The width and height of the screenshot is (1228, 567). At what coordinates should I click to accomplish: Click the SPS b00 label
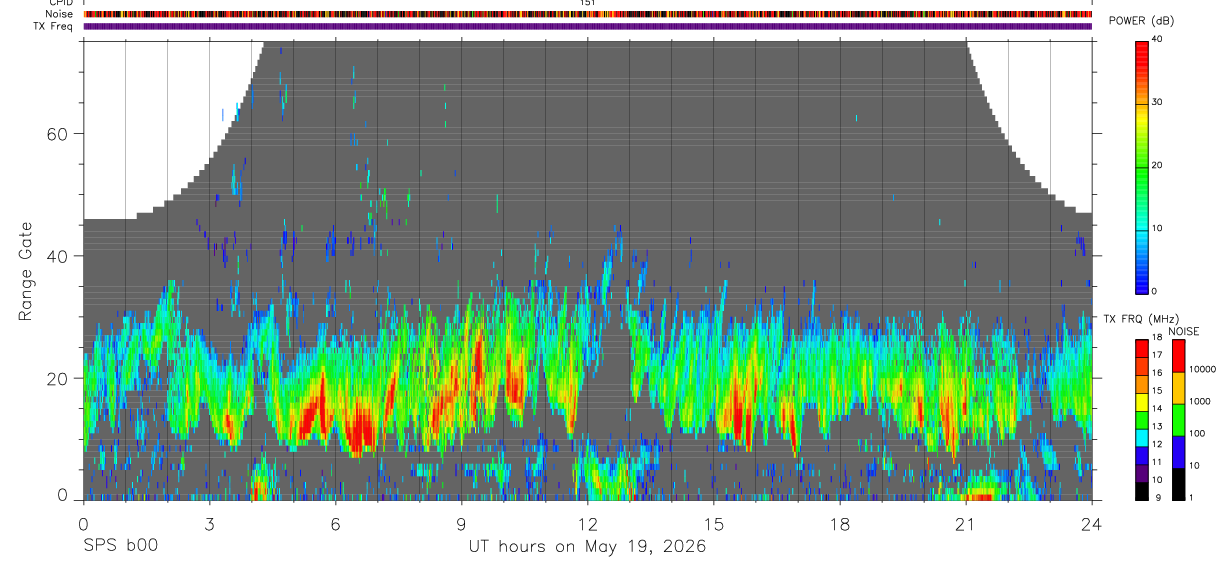[118, 546]
